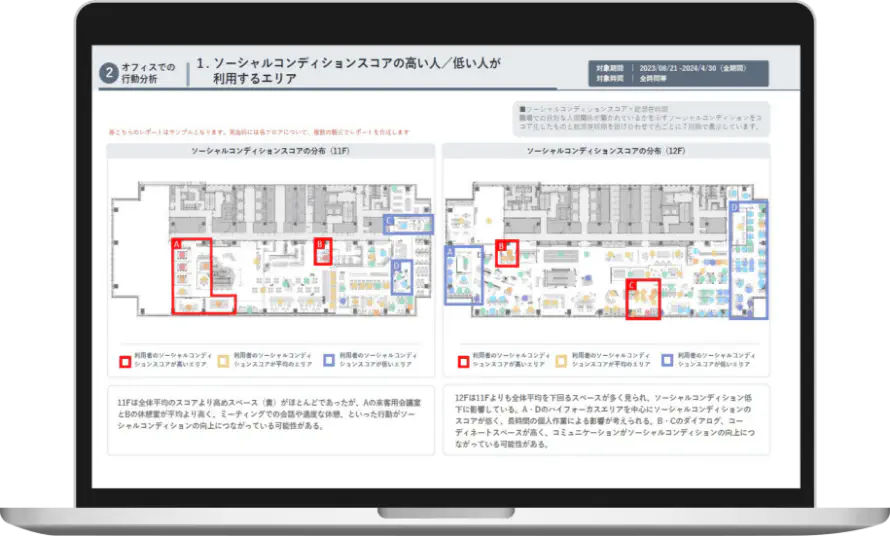Select tall blue area D on 12F plan

coord(748,260)
